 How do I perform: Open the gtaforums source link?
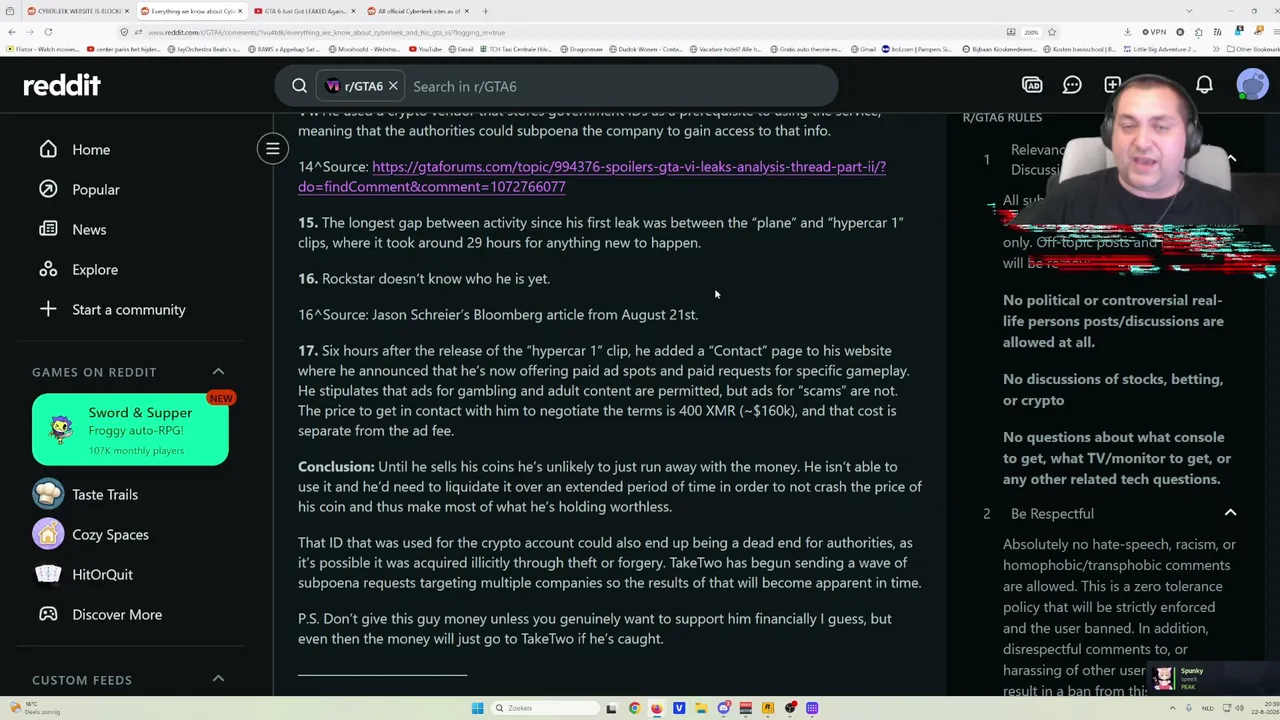[592, 176]
